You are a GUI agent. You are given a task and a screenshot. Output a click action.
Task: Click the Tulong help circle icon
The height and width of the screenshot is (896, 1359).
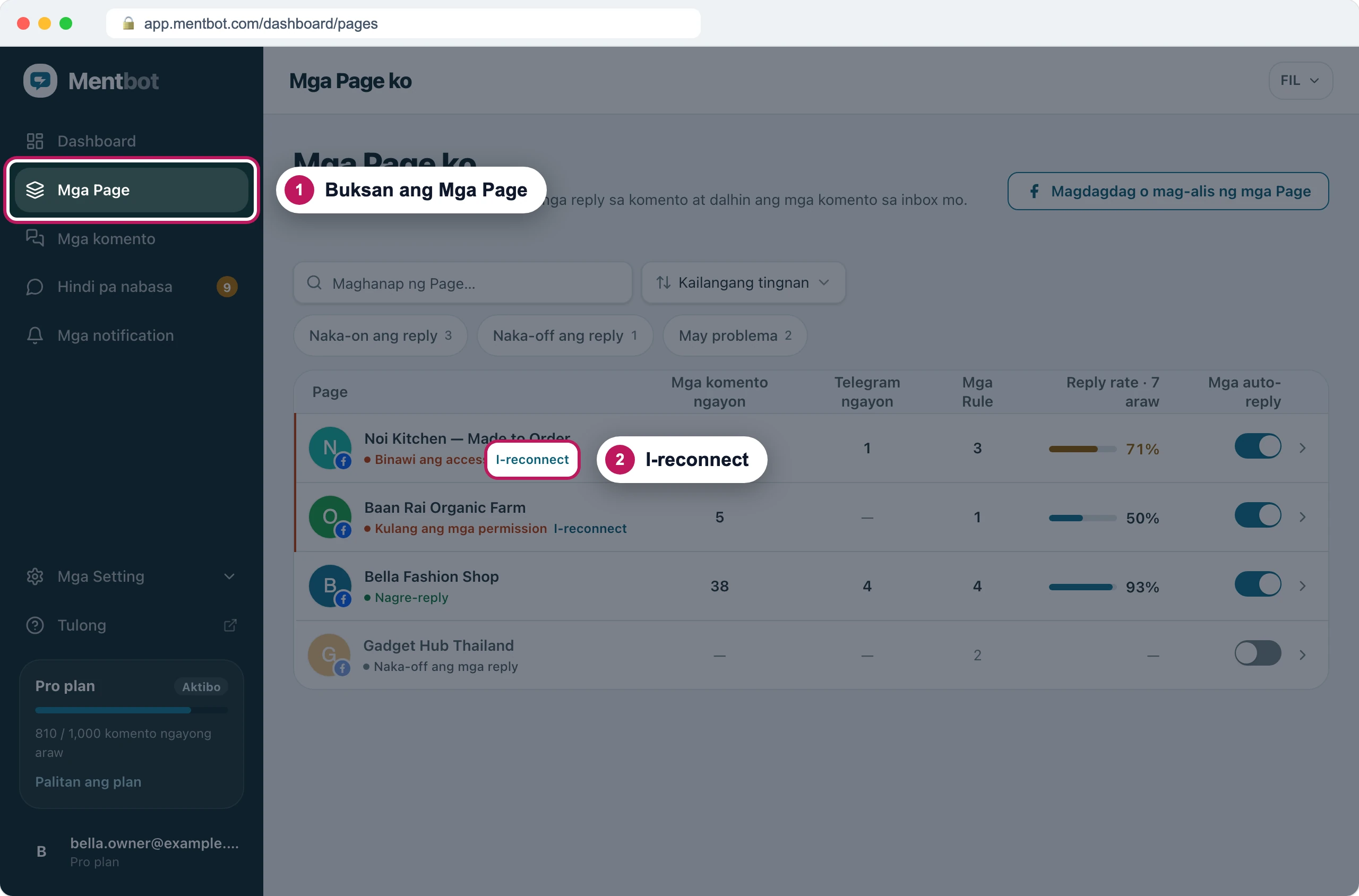(35, 625)
